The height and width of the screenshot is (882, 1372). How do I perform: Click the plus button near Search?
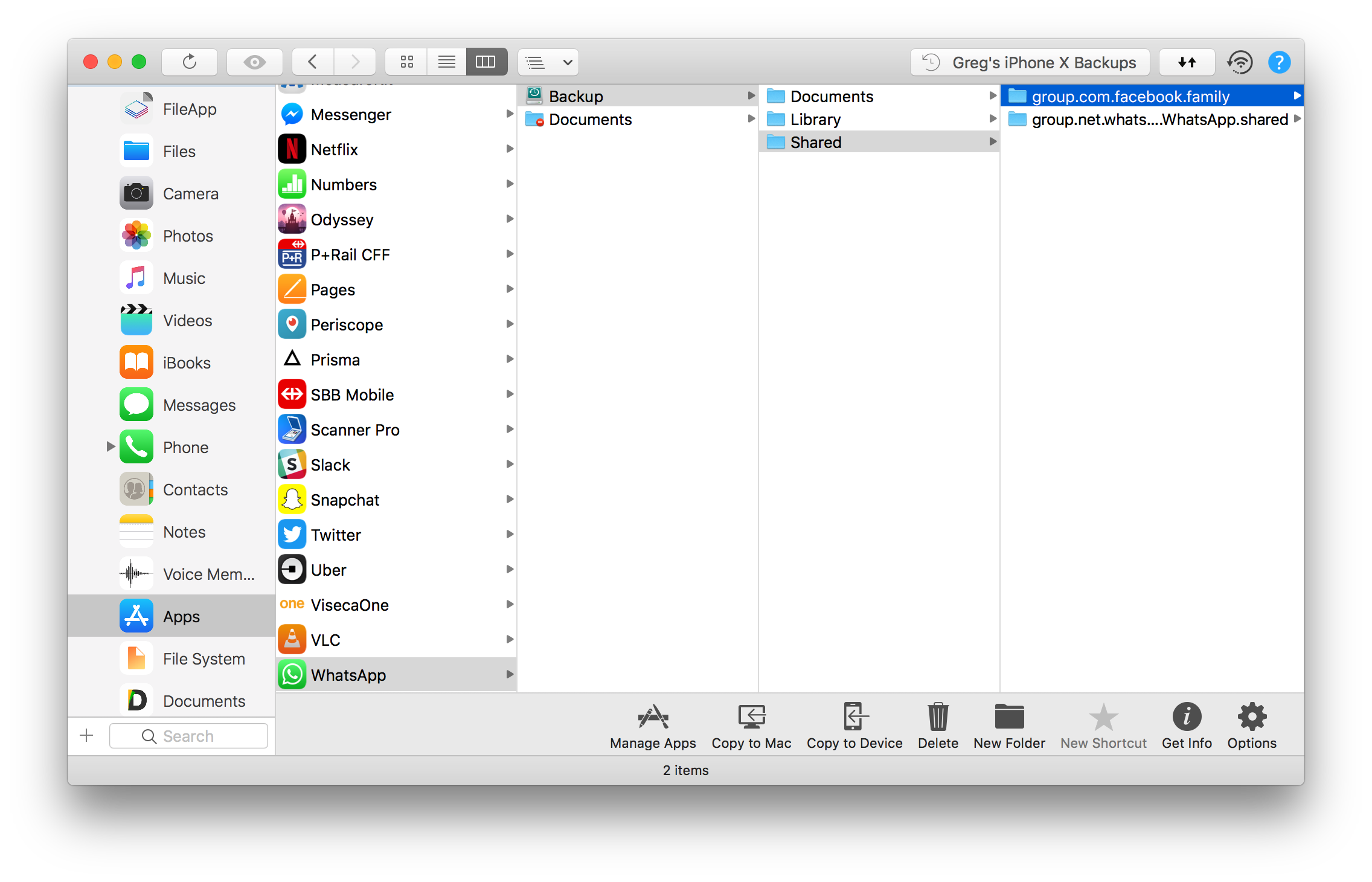[x=86, y=735]
